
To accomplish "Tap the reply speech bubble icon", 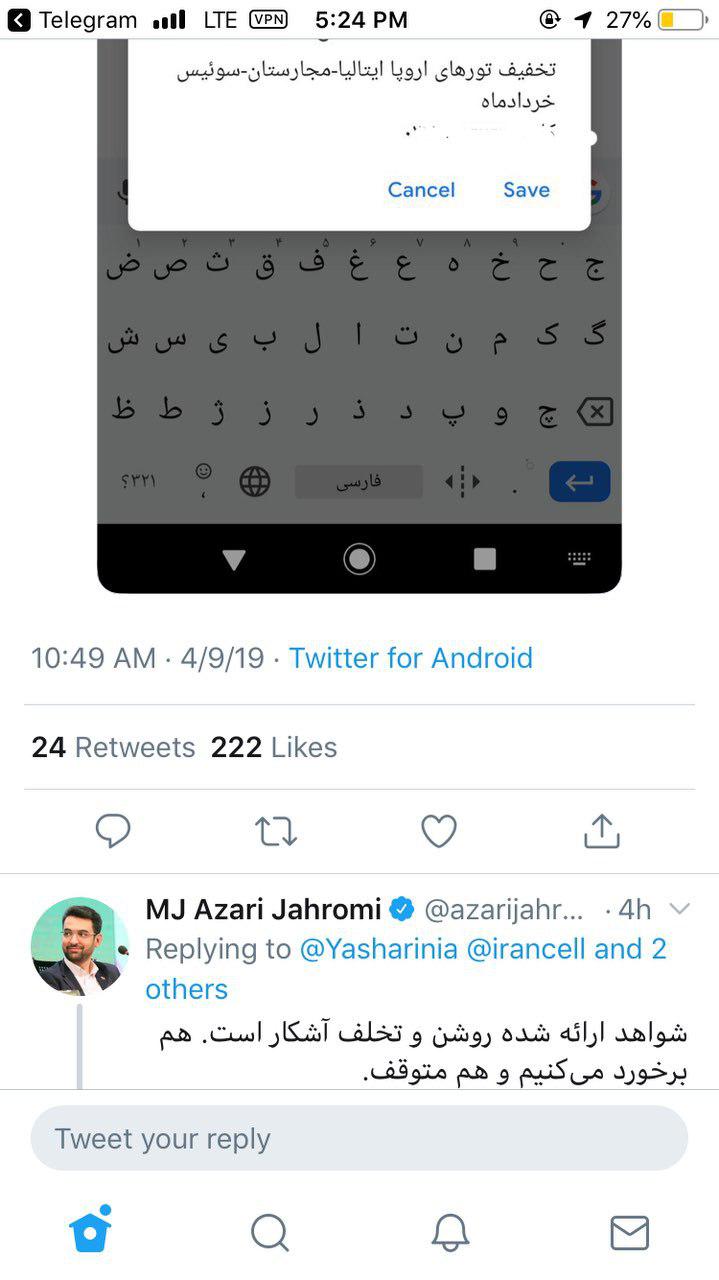I will pyautogui.click(x=113, y=831).
